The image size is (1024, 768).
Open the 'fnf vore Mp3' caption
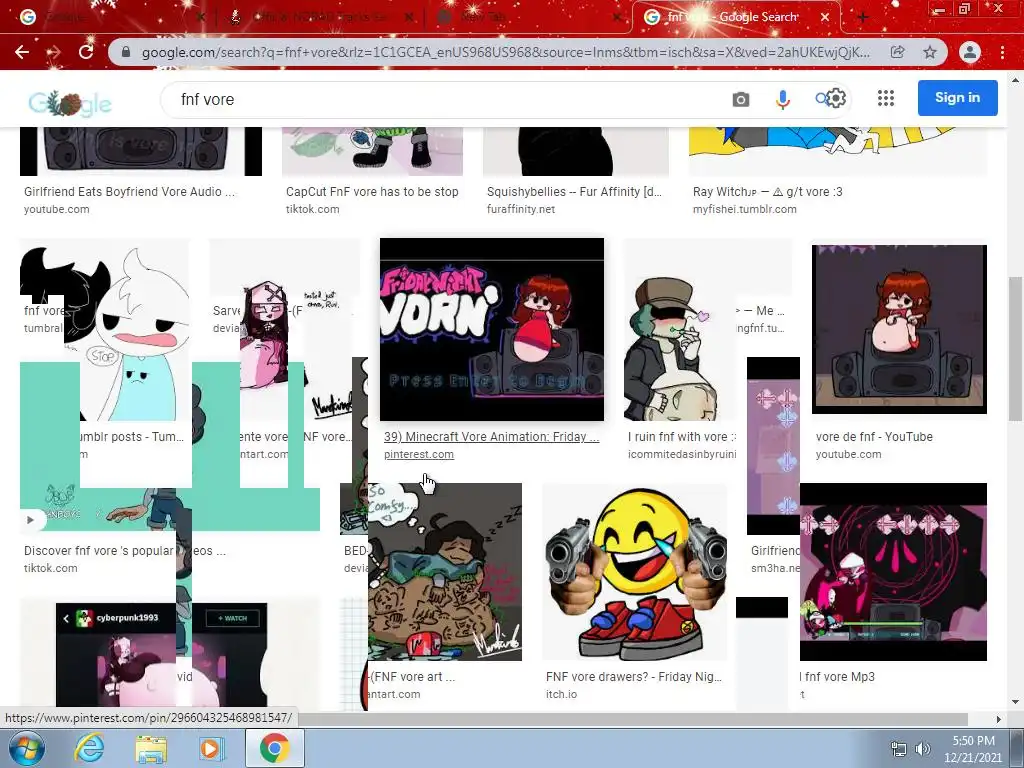click(x=837, y=677)
